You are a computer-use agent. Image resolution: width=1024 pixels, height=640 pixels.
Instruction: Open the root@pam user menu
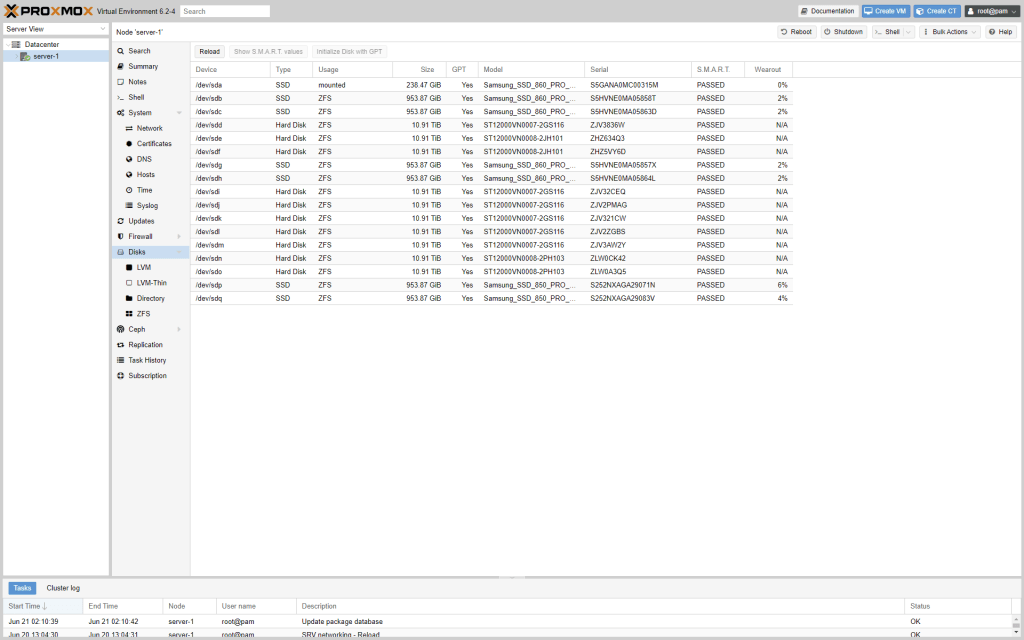click(x=991, y=11)
